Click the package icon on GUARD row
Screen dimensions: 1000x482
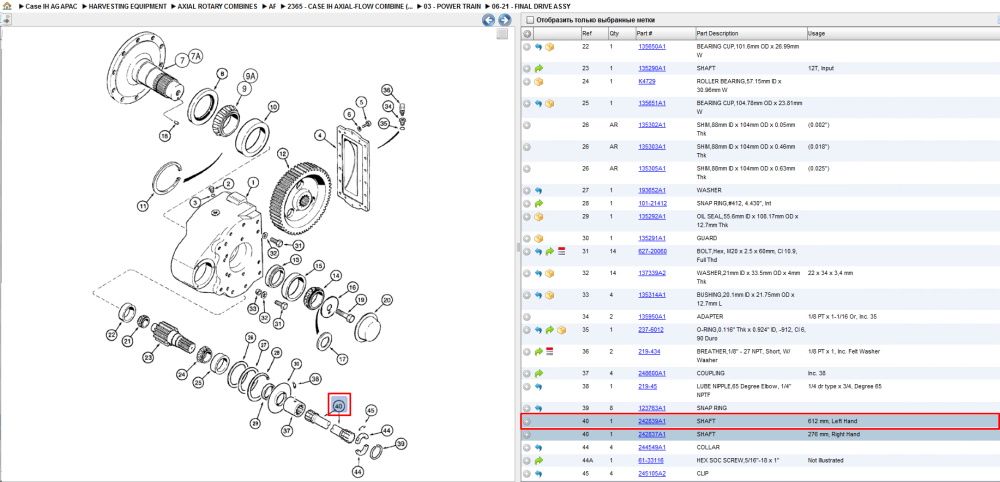coord(538,238)
